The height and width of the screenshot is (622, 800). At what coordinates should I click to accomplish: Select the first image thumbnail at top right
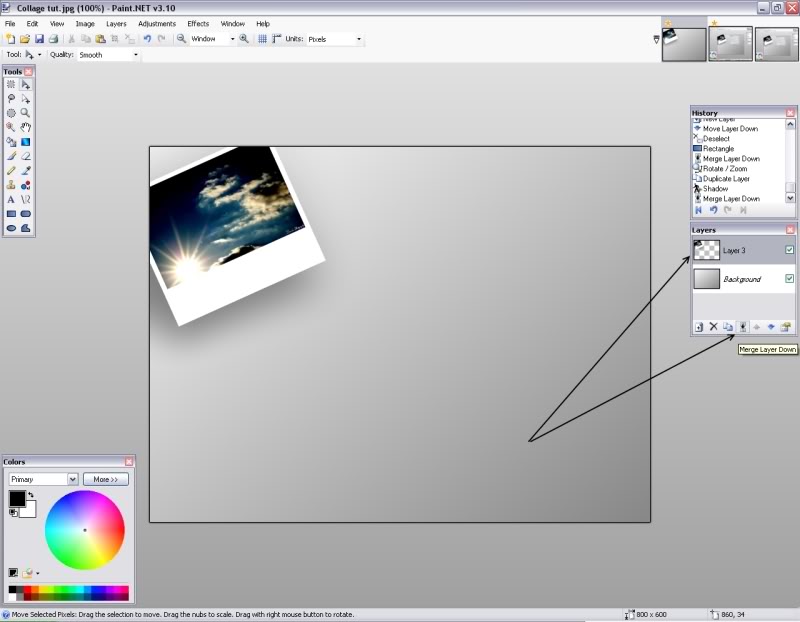tap(684, 44)
